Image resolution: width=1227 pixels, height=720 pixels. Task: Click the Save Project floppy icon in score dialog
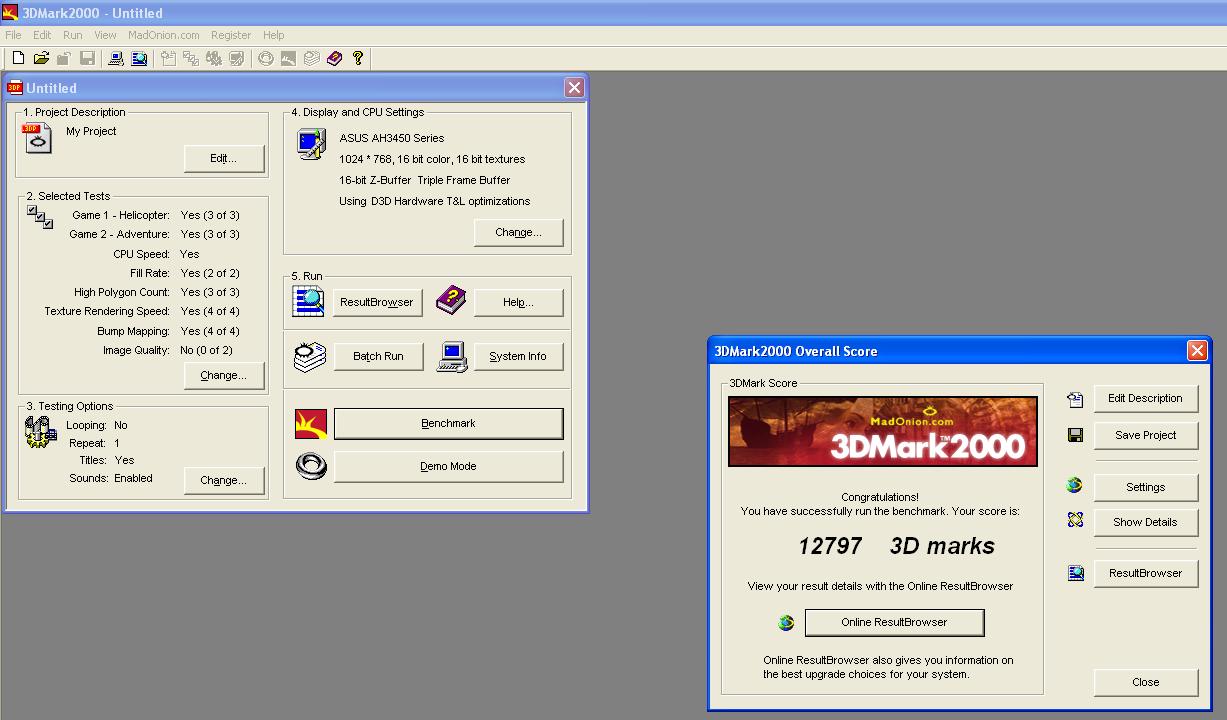point(1075,435)
